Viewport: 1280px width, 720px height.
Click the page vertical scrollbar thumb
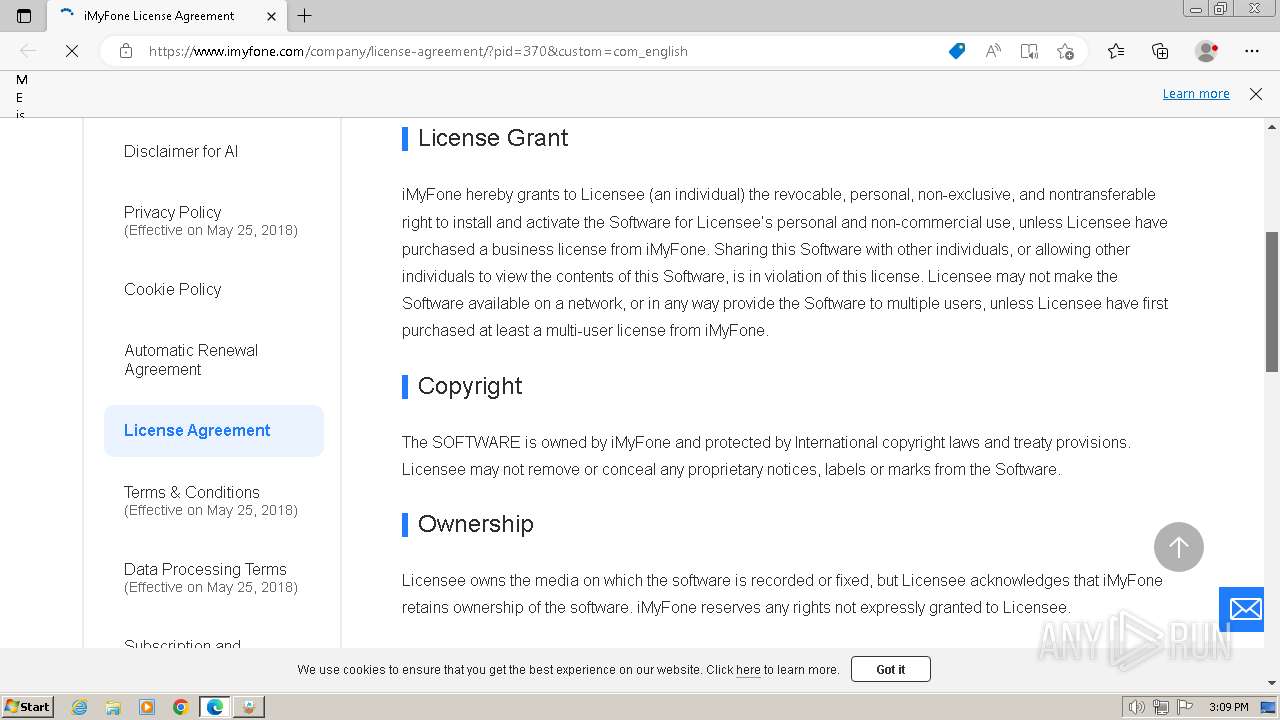[x=1272, y=302]
